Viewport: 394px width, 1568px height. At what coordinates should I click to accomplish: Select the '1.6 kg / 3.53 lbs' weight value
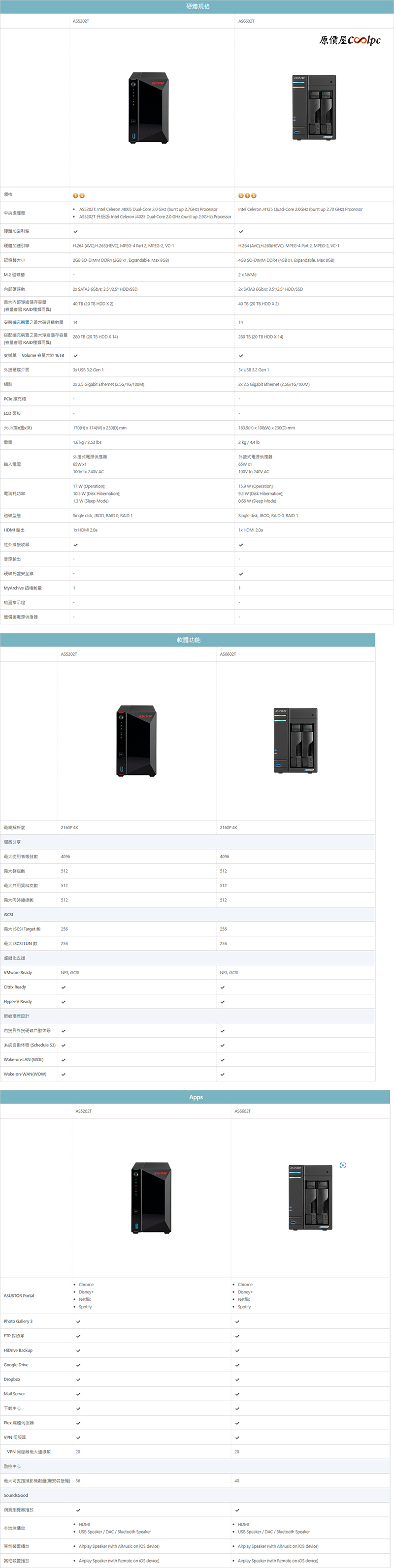click(87, 442)
